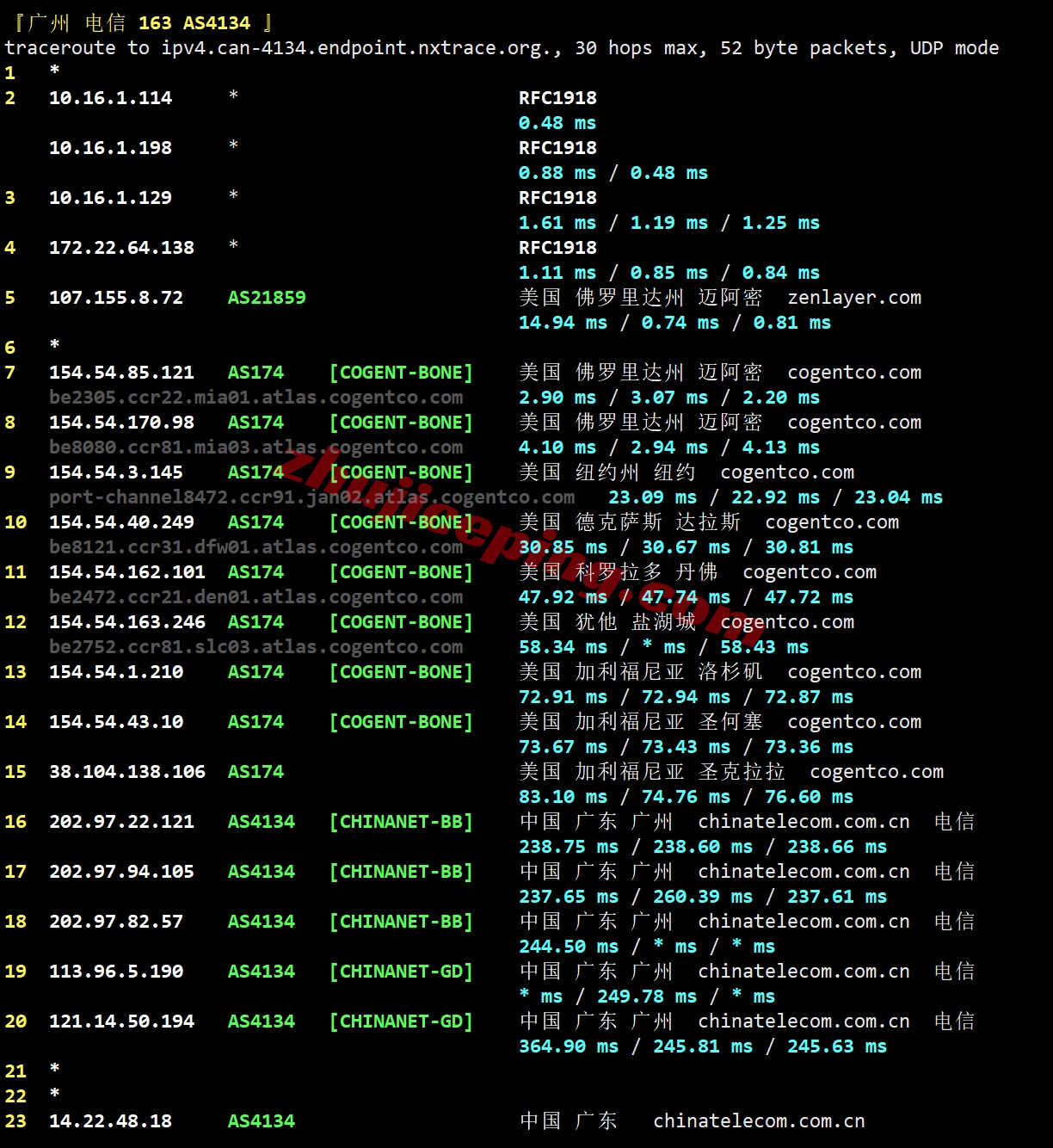Select IP address 154.54.162.101

coord(127,572)
